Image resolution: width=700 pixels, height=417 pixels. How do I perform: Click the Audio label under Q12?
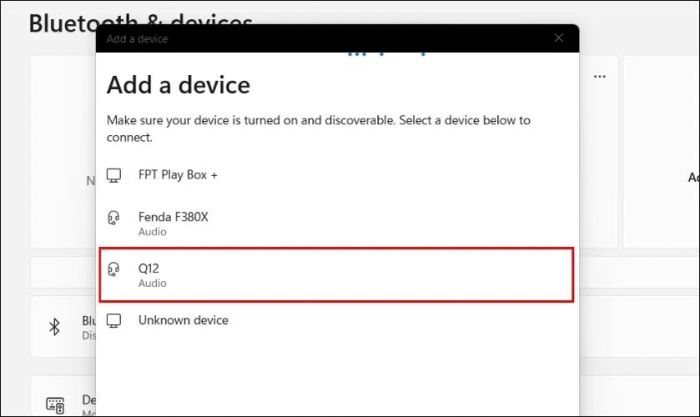click(152, 283)
